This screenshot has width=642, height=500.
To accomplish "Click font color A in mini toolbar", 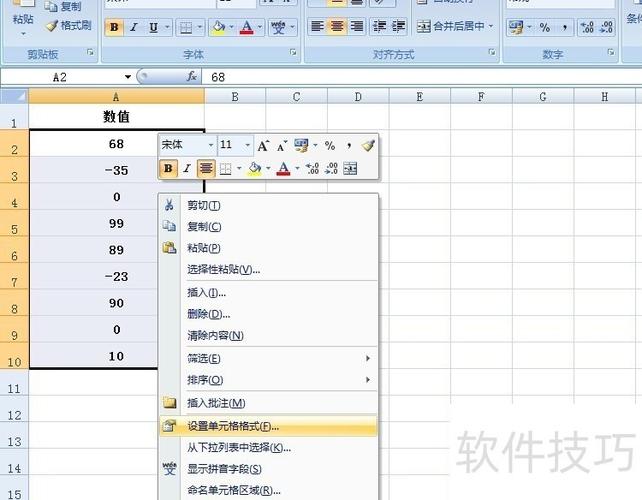I will point(283,168).
